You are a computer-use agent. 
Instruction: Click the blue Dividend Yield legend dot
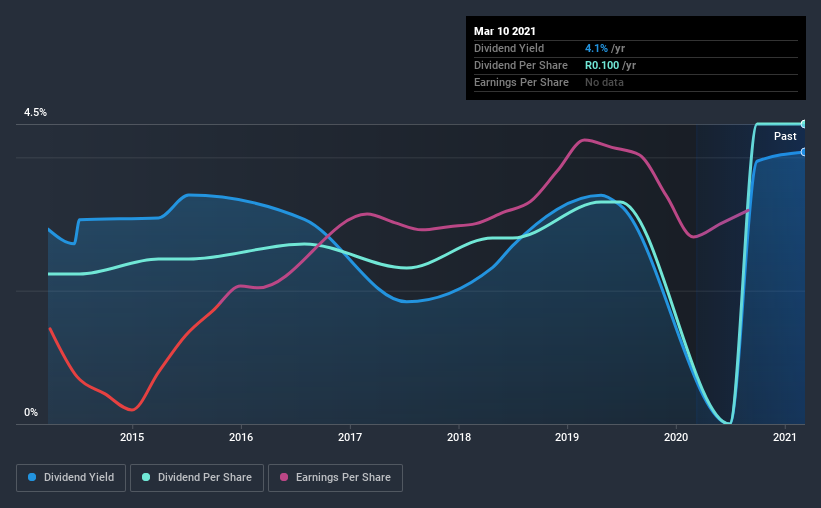tap(32, 477)
